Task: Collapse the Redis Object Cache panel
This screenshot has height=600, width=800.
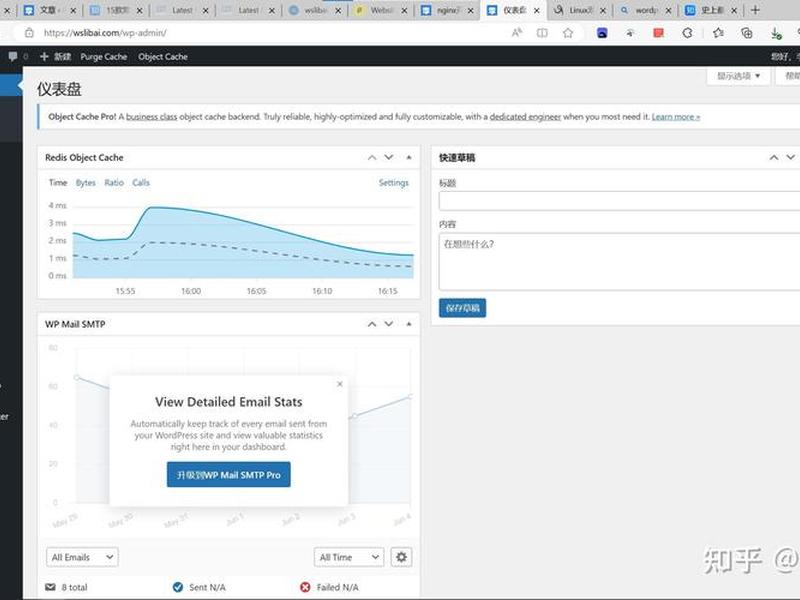Action: [409, 157]
